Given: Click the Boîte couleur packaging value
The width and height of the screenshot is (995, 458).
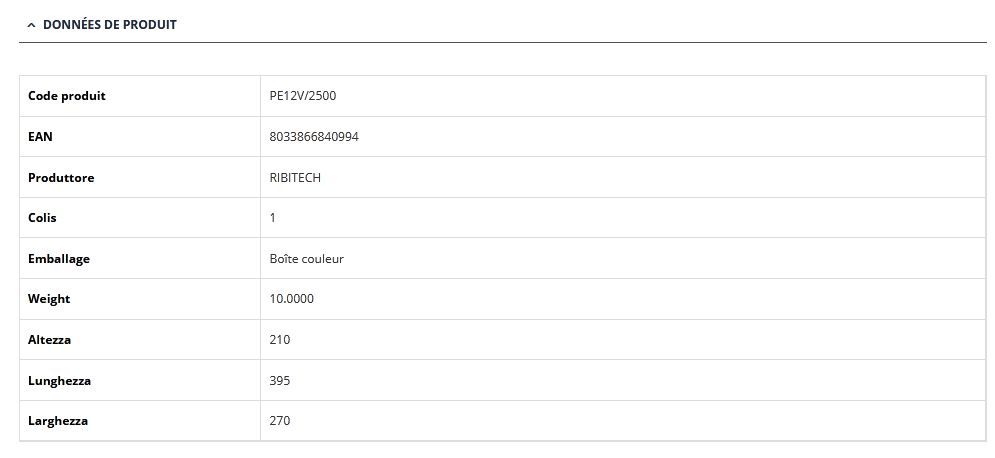Looking at the screenshot, I should 307,259.
